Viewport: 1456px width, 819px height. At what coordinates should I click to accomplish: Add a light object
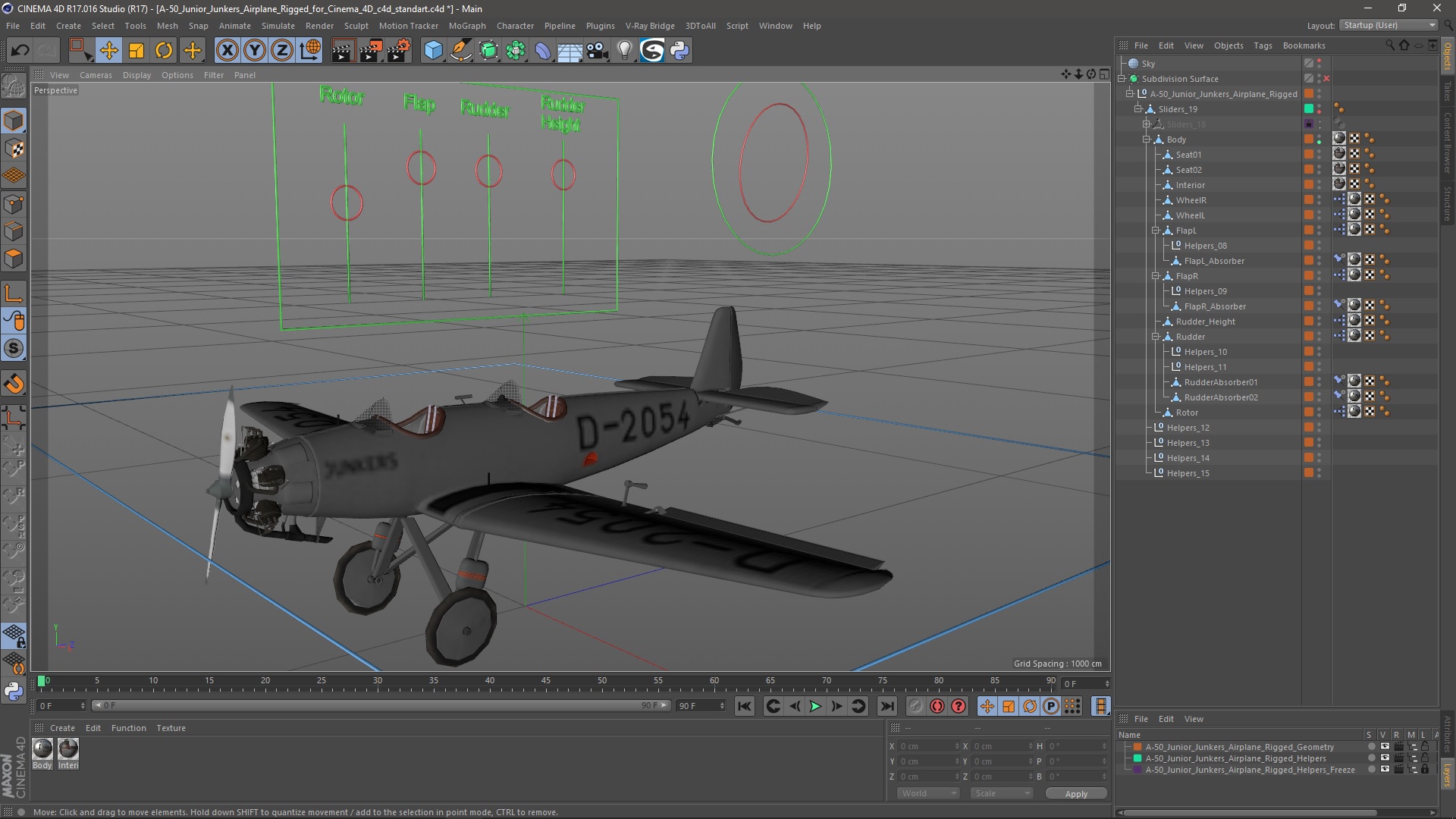pyautogui.click(x=625, y=51)
